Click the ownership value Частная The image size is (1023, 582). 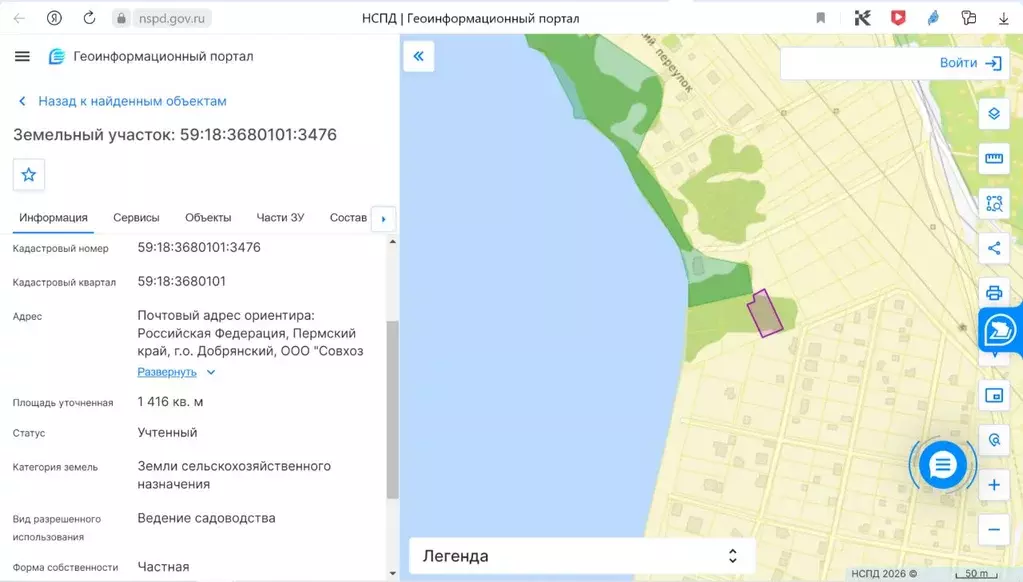pos(163,567)
